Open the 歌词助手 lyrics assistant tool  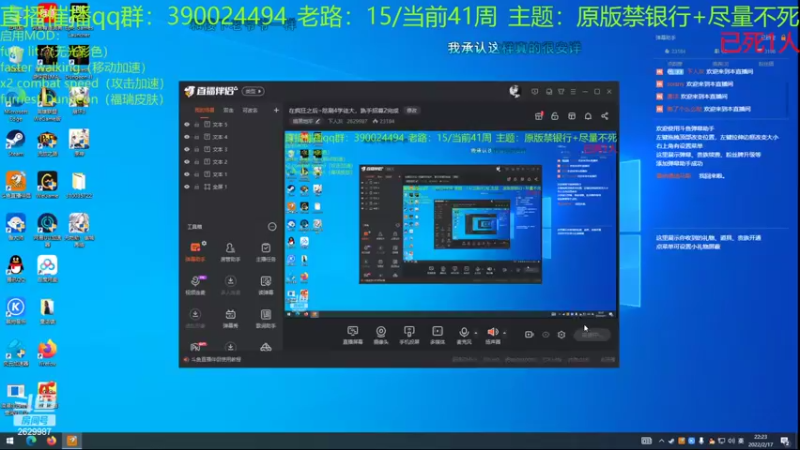pyautogui.click(x=266, y=318)
